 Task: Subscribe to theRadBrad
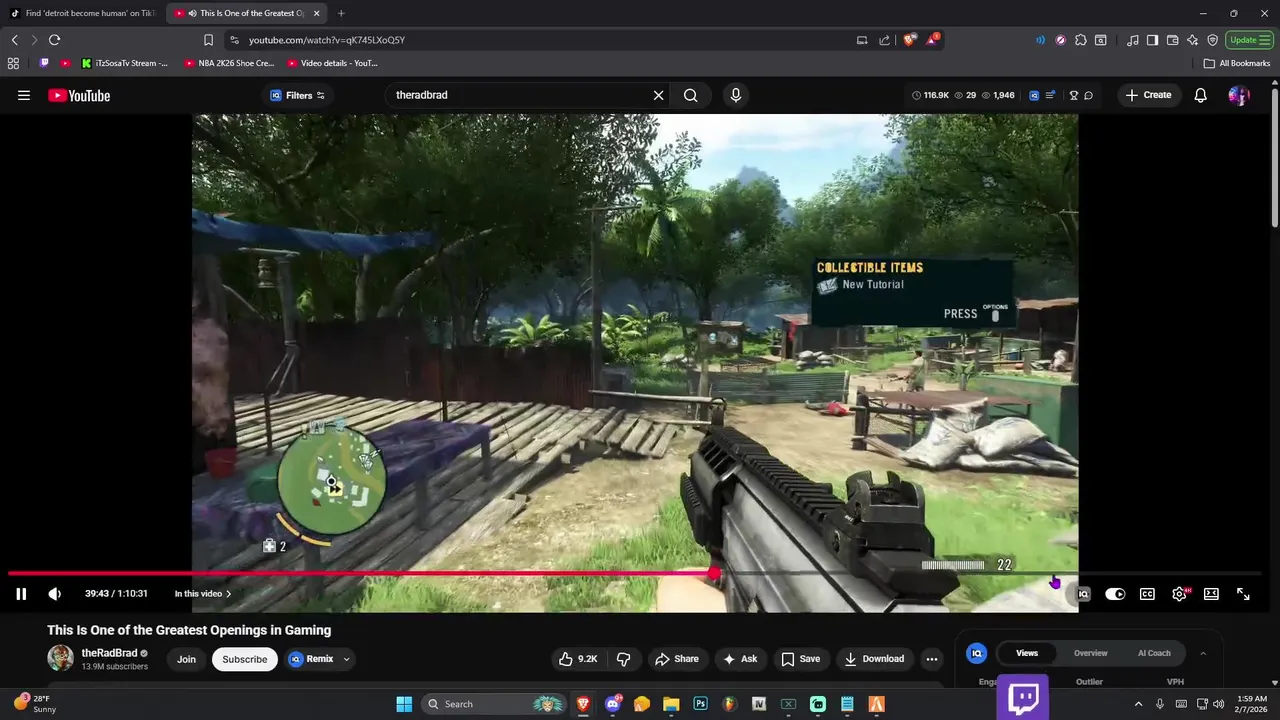point(245,659)
